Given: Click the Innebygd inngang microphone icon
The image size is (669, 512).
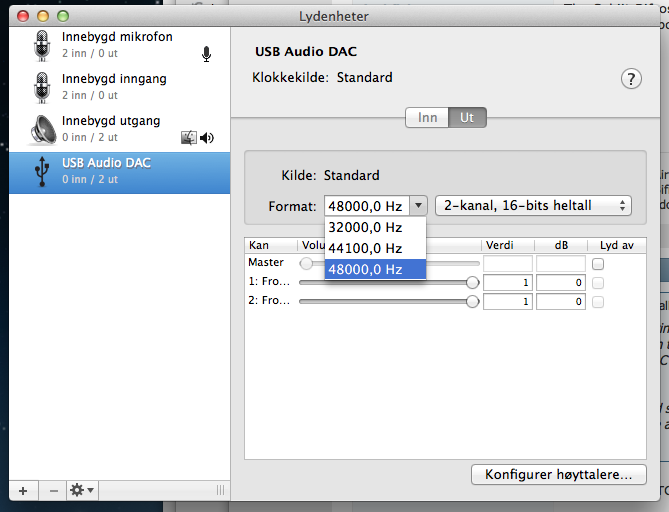Looking at the screenshot, I should pyautogui.click(x=41, y=87).
